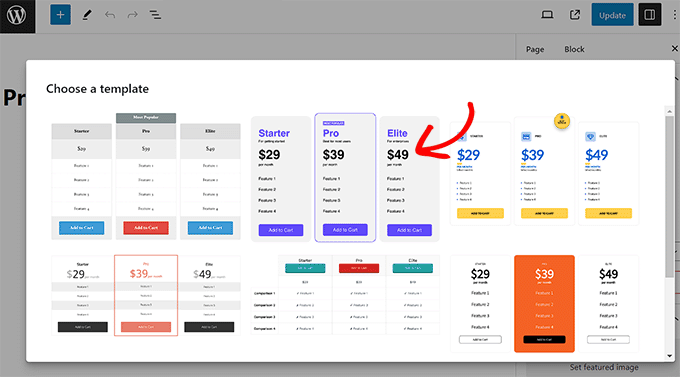
Task: Open the WordPress logo menu
Action: 17,16
